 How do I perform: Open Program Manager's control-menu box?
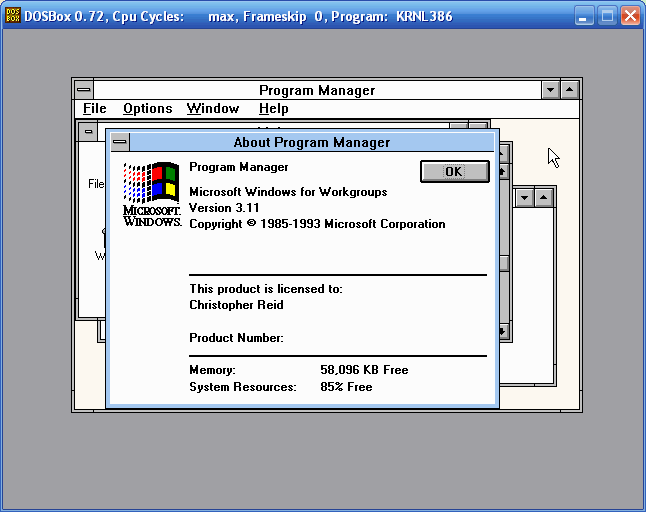(84, 90)
